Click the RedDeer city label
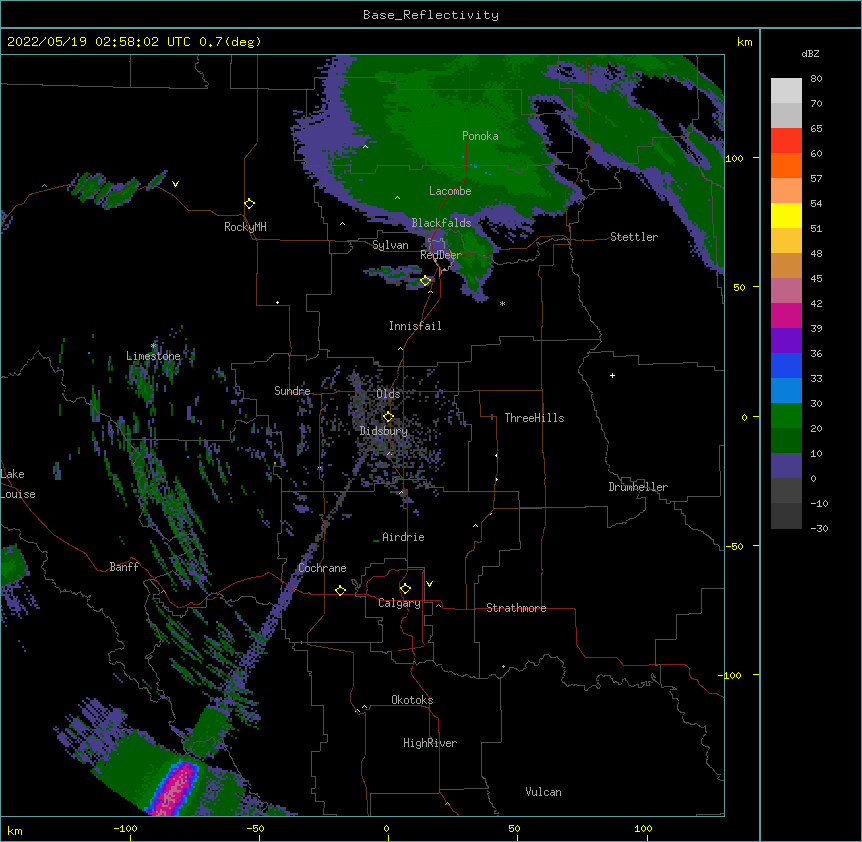 pyautogui.click(x=441, y=255)
